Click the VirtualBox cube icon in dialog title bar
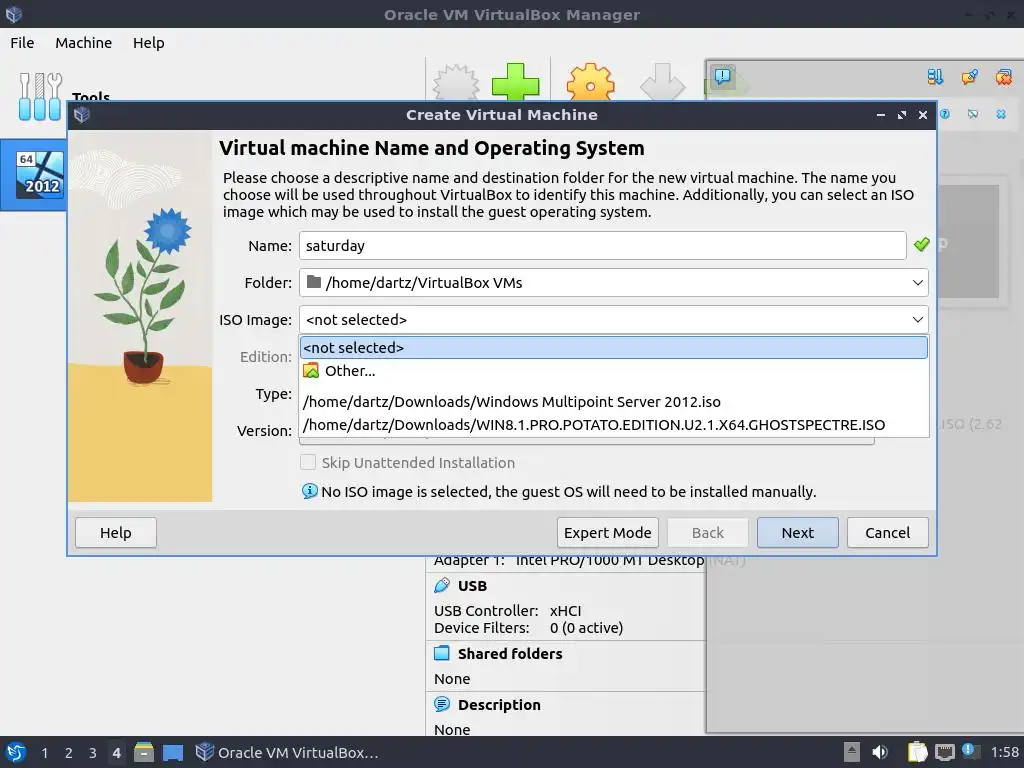 pyautogui.click(x=82, y=115)
